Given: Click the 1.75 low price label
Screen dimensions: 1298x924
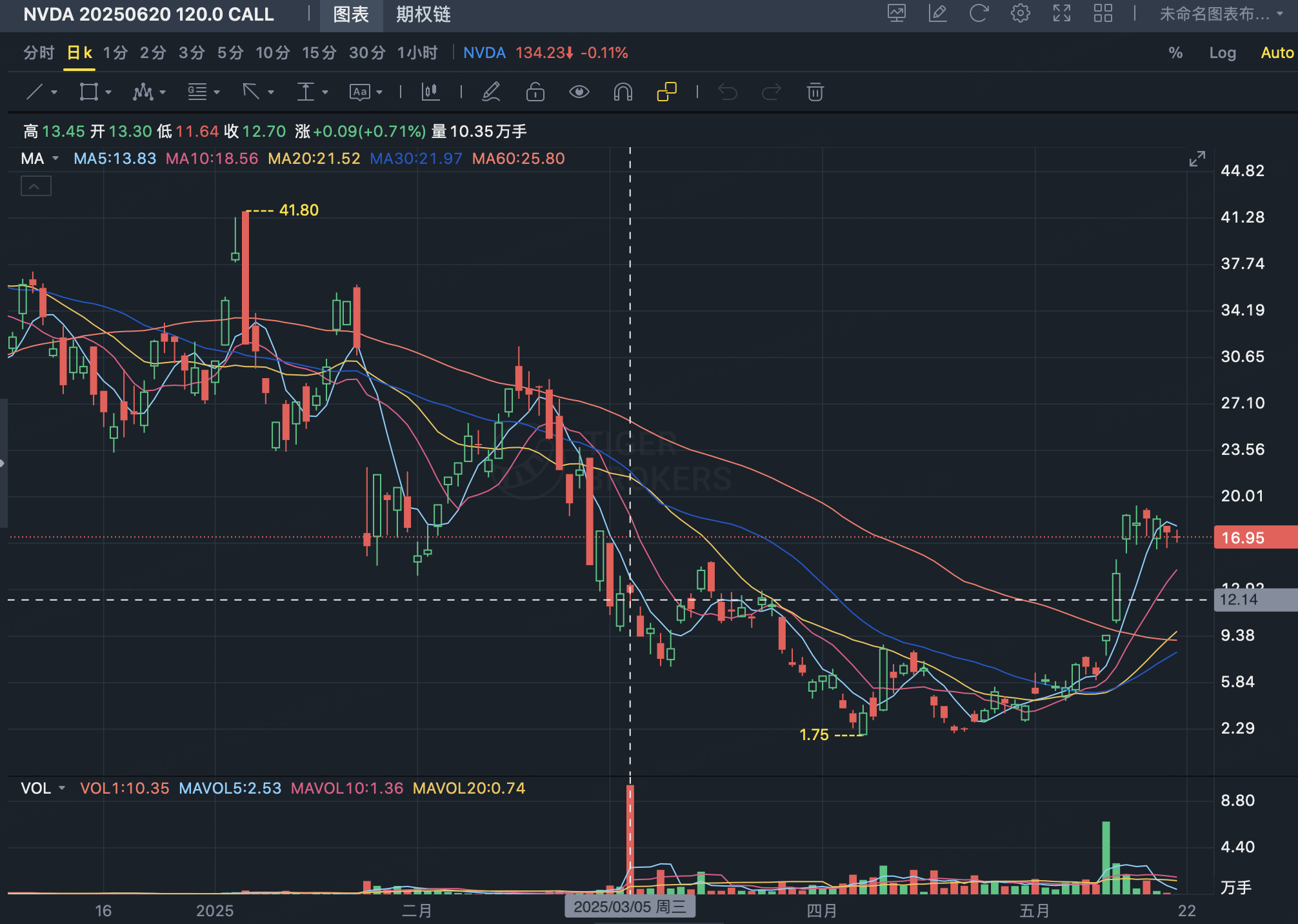Looking at the screenshot, I should pyautogui.click(x=814, y=735).
